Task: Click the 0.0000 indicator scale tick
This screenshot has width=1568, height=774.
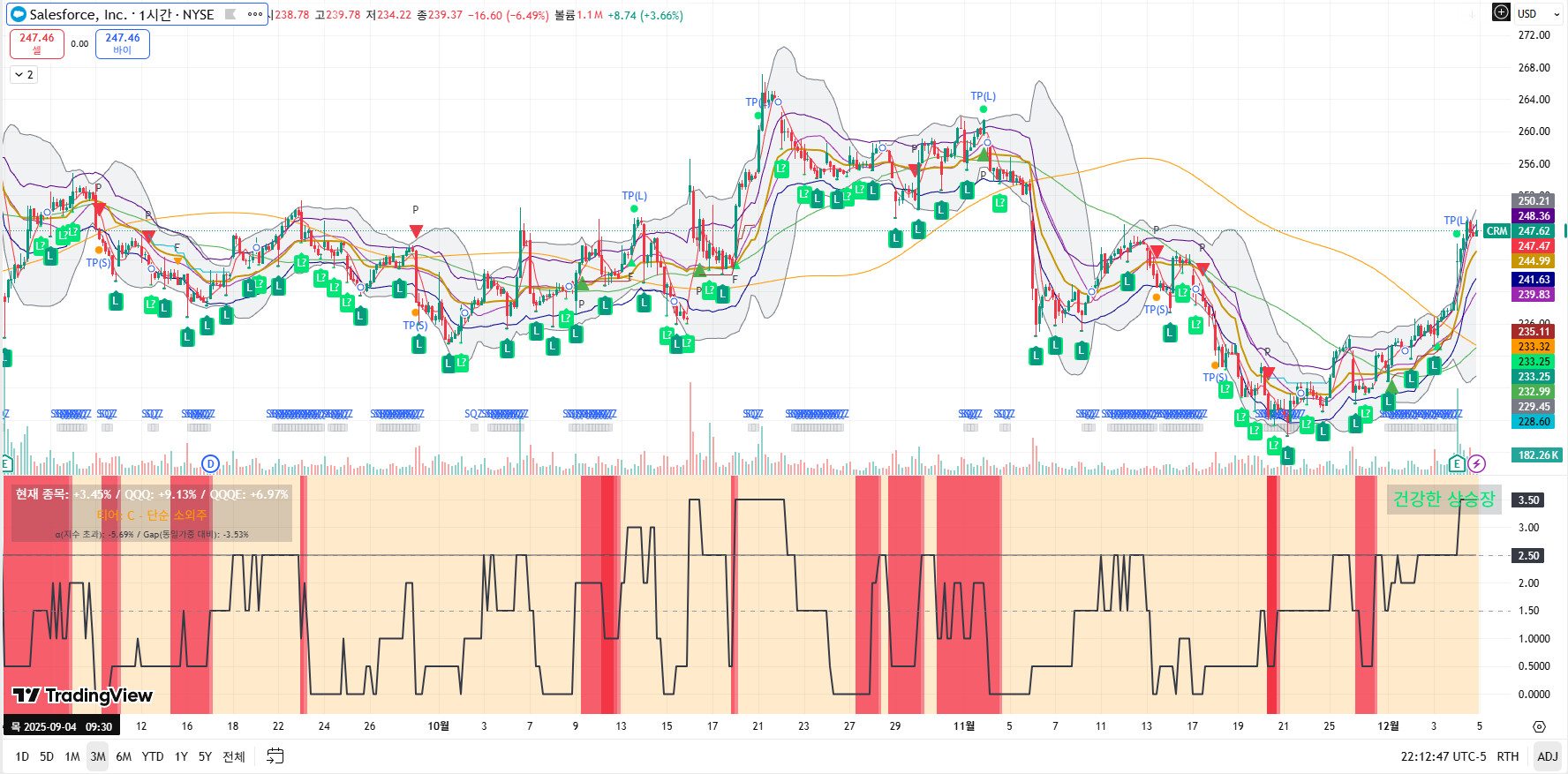Action: pos(1534,695)
